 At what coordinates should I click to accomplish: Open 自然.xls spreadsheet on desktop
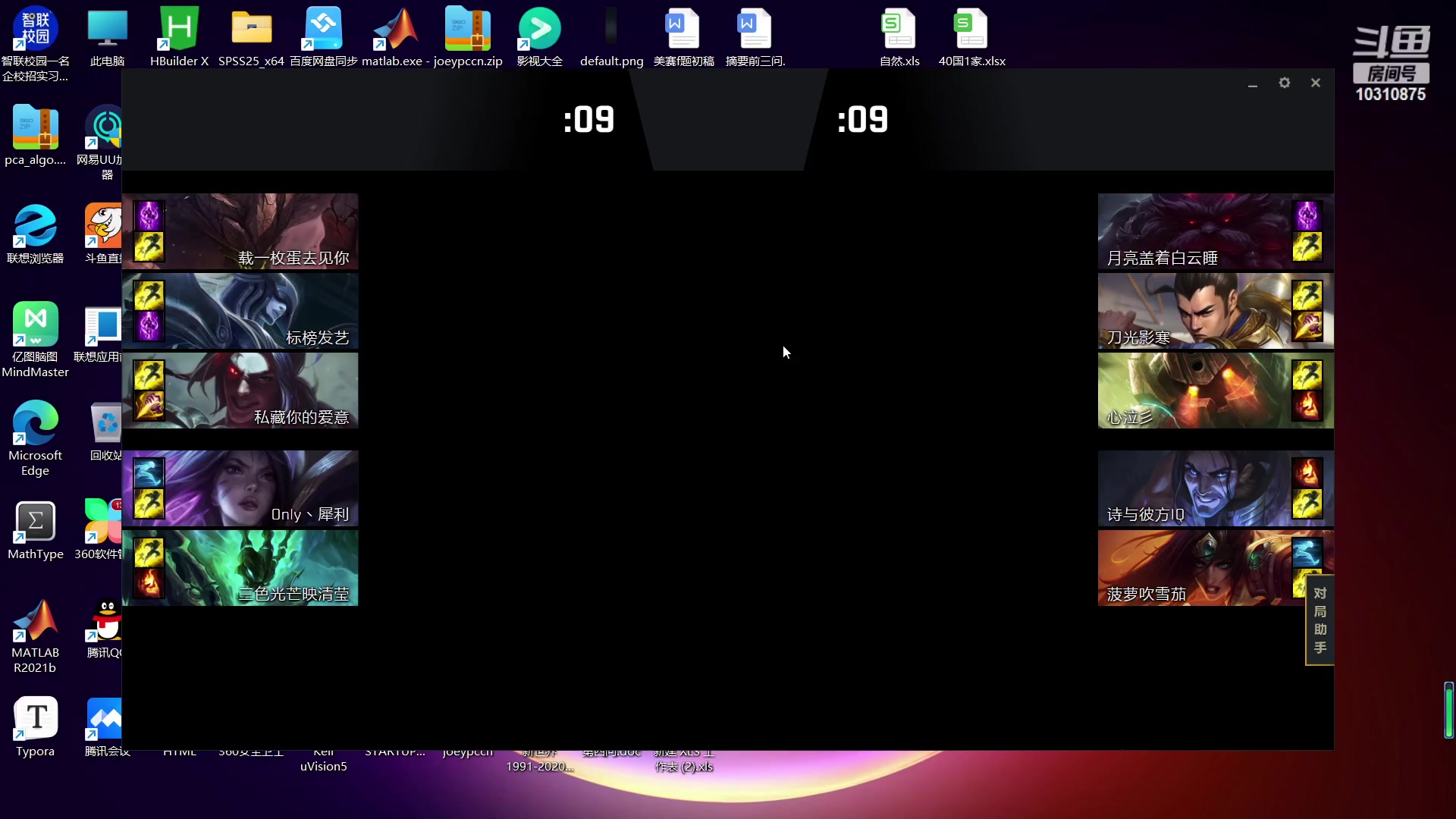point(899,36)
